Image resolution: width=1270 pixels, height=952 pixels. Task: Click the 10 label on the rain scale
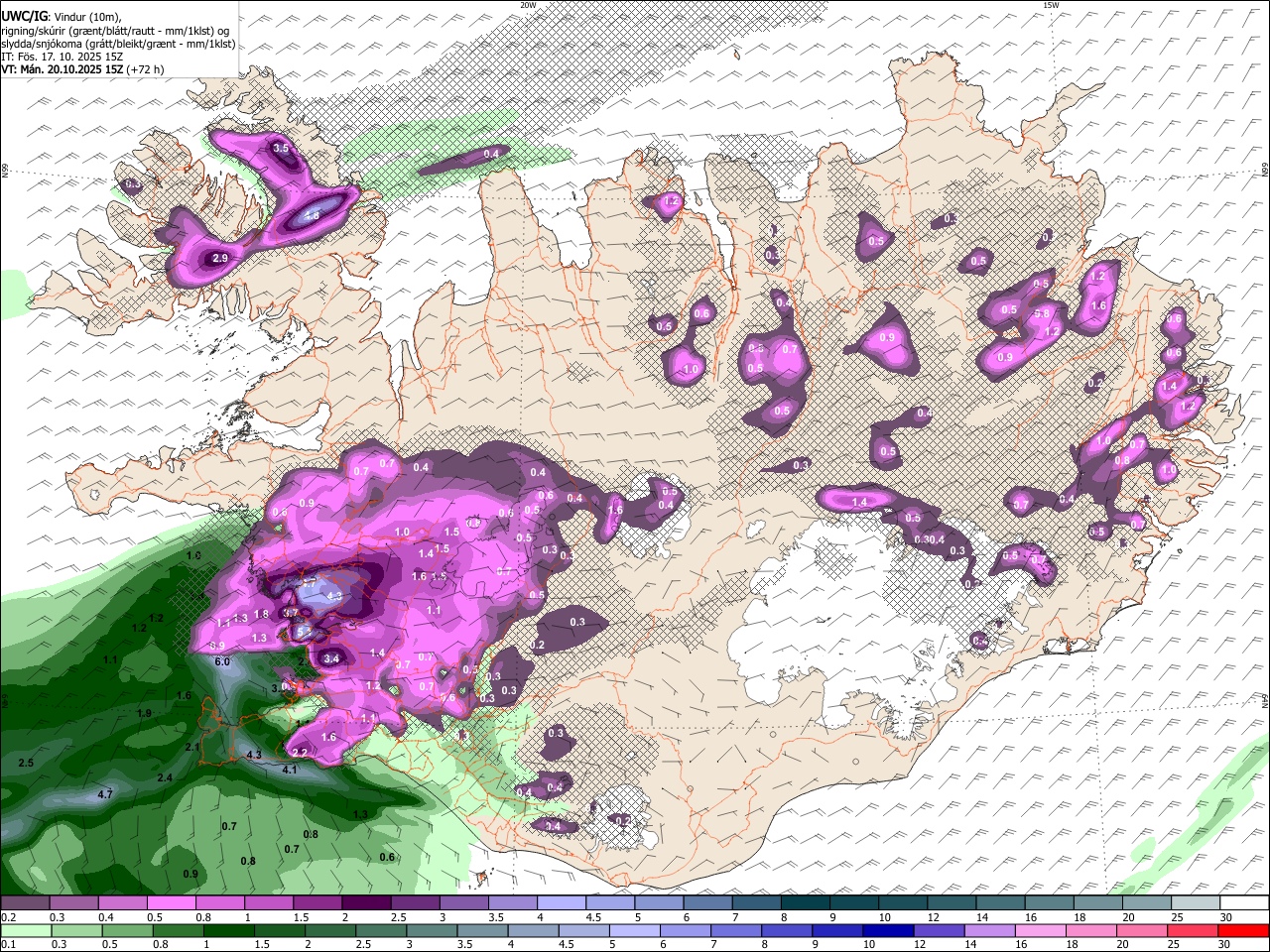(x=869, y=943)
